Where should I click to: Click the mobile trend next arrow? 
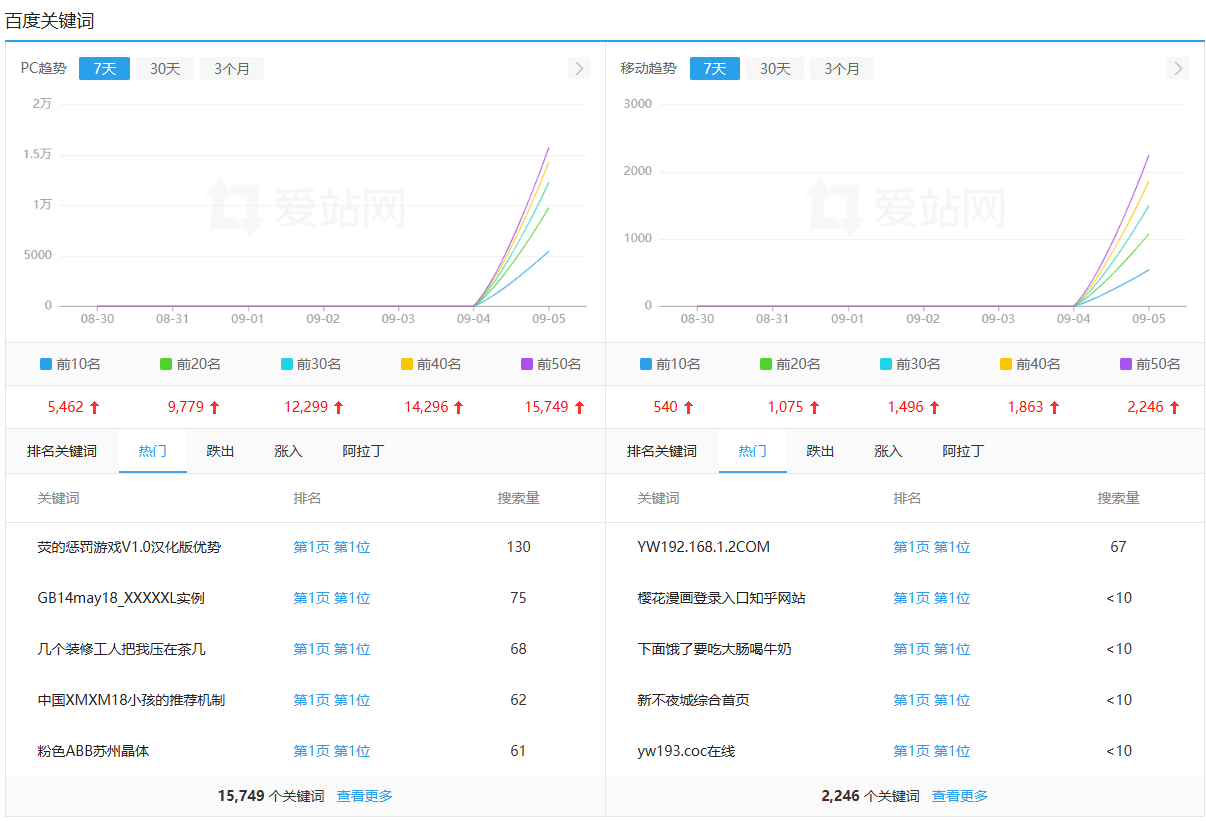(x=1178, y=68)
